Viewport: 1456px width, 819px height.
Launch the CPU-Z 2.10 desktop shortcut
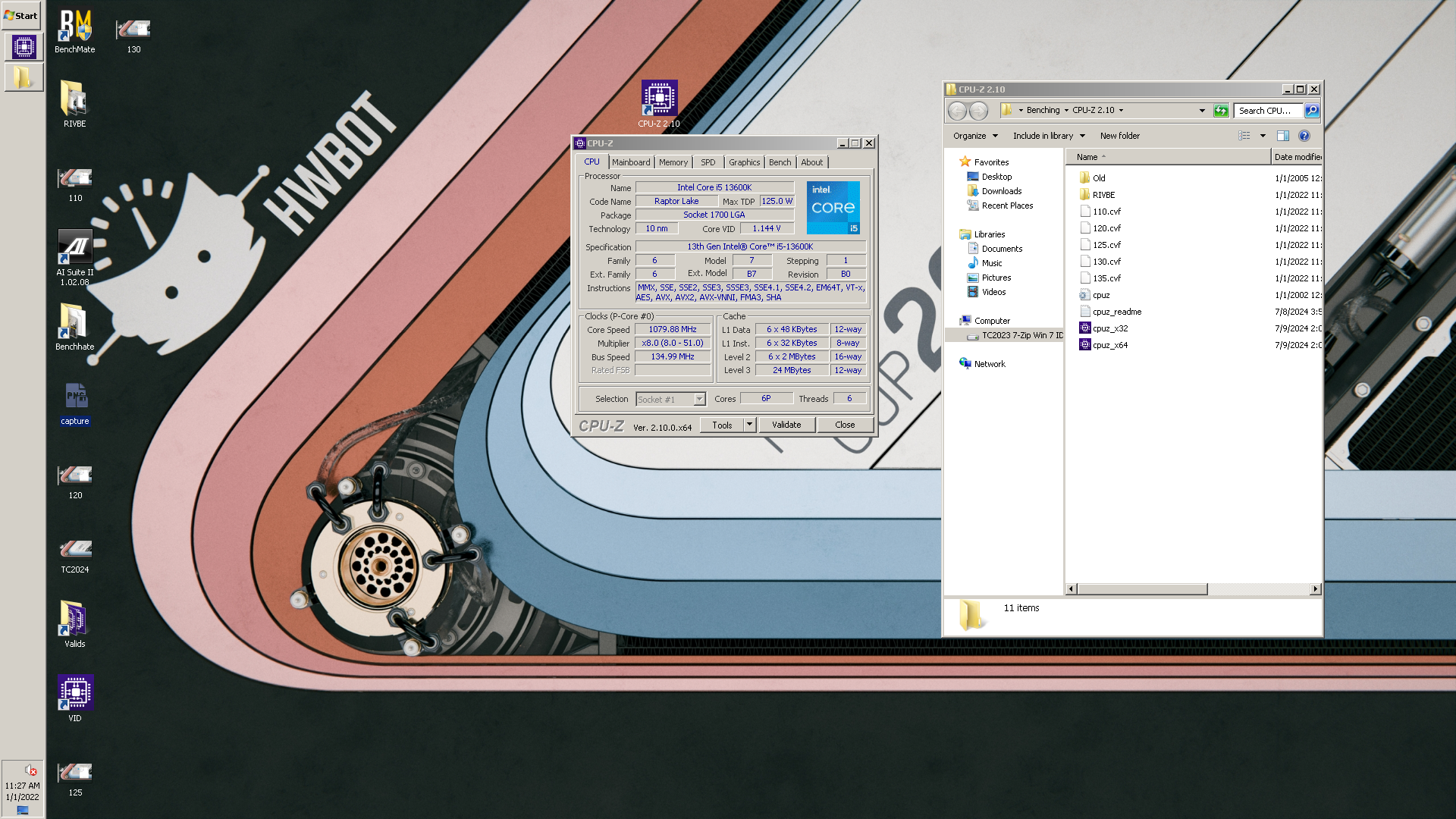pos(659,104)
